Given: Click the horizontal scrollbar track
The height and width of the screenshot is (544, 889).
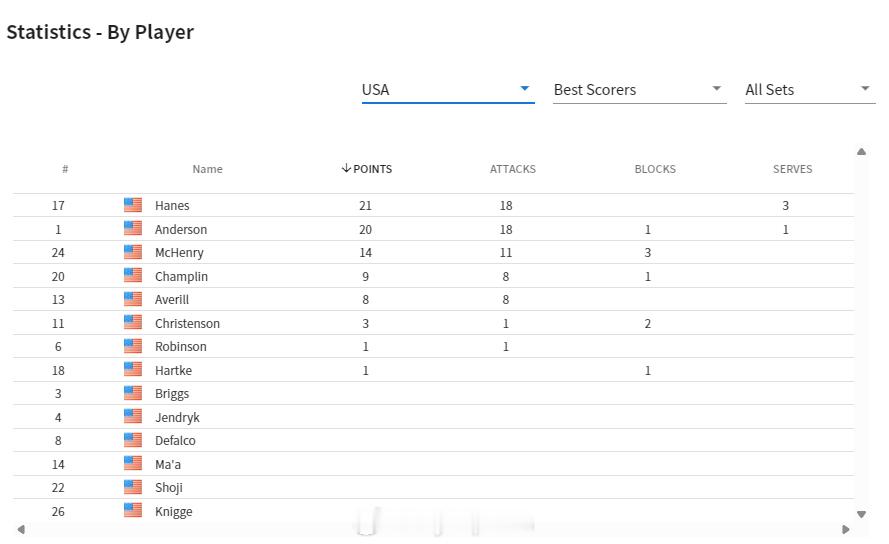Looking at the screenshot, I should [x=434, y=529].
